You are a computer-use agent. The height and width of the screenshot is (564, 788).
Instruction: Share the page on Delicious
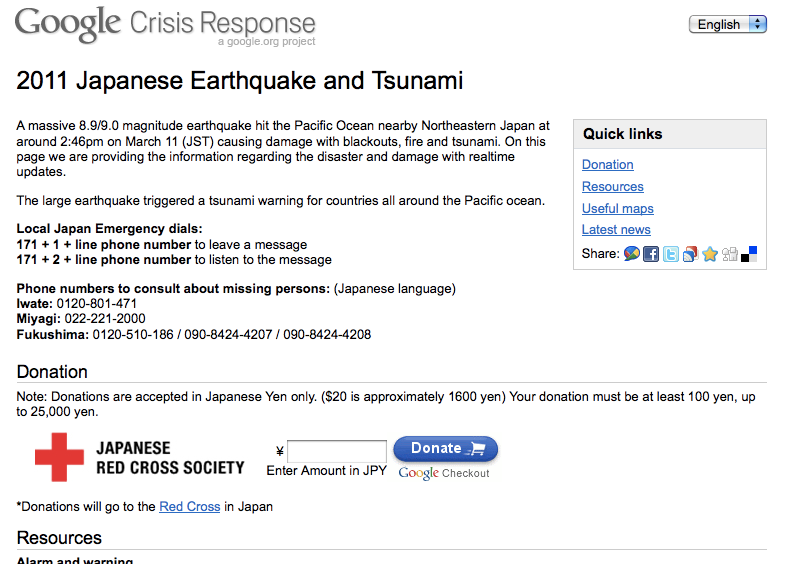pos(749,254)
